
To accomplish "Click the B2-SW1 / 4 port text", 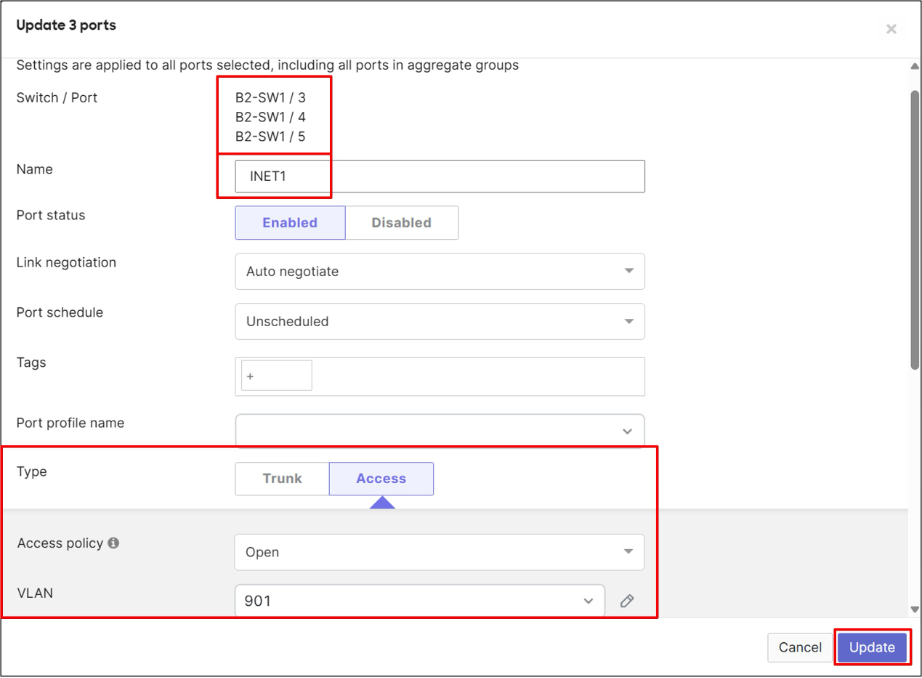I will 270,117.
